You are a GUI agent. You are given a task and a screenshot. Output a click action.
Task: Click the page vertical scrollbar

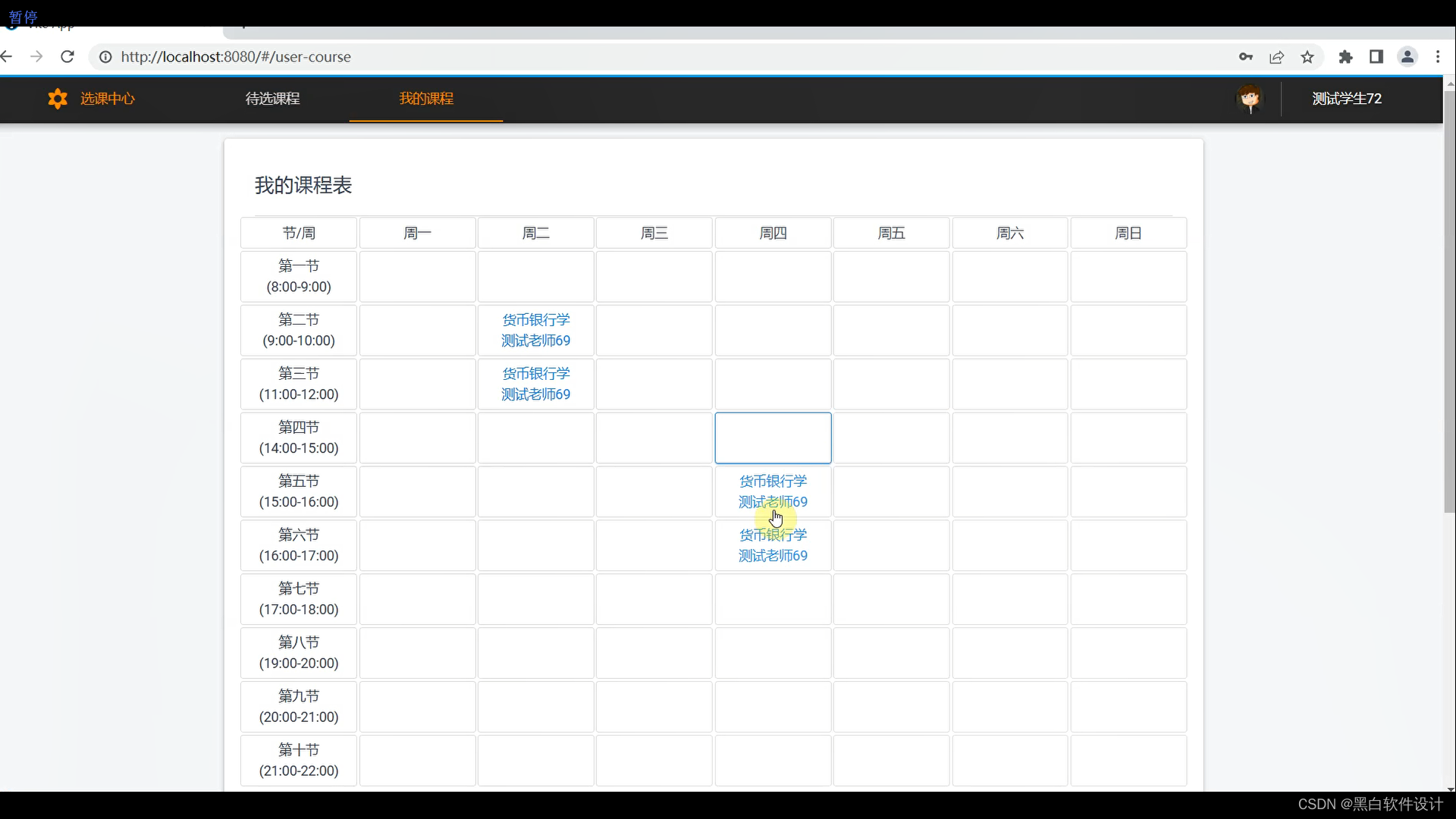(x=1449, y=303)
